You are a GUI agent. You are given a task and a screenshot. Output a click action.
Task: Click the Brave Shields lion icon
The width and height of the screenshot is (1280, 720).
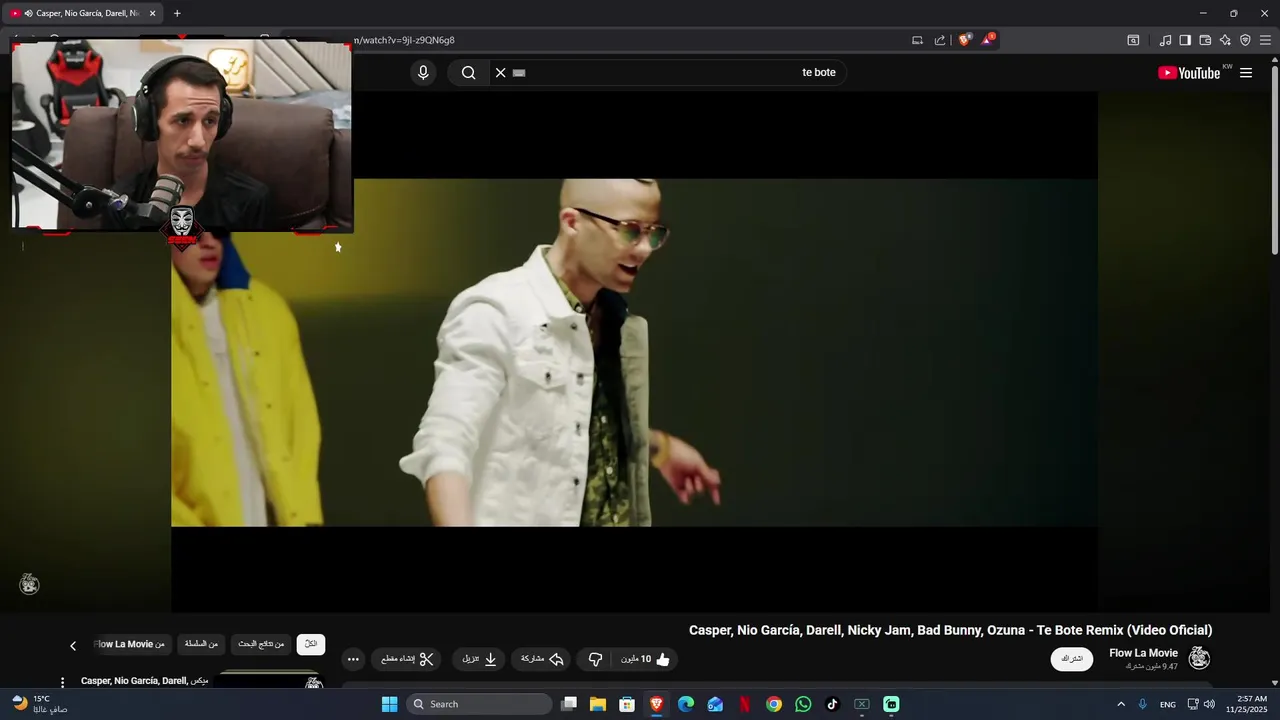pyautogui.click(x=964, y=40)
